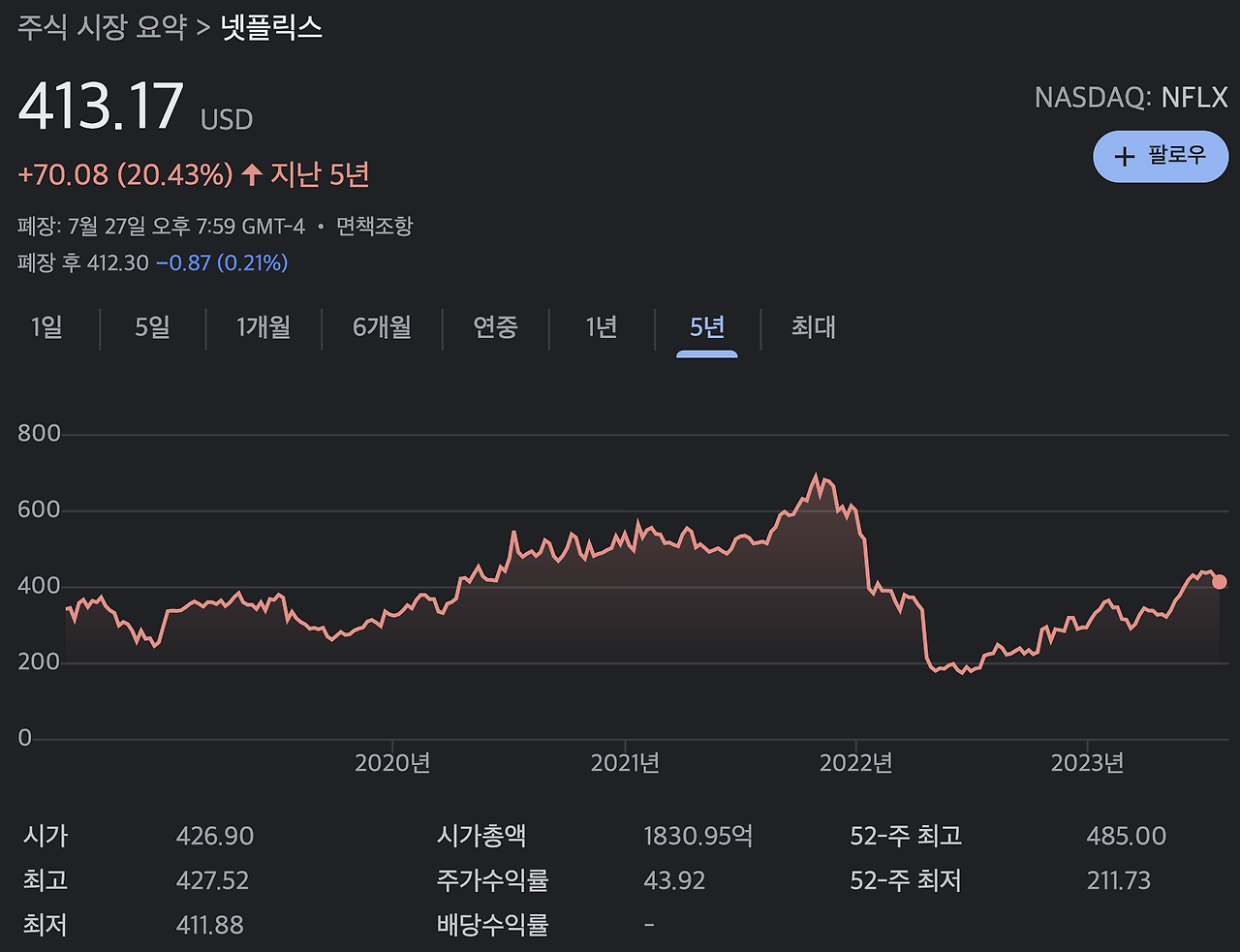This screenshot has height=952, width=1240.
Task: Click the 2020년 label on chart axis
Action: 392,763
